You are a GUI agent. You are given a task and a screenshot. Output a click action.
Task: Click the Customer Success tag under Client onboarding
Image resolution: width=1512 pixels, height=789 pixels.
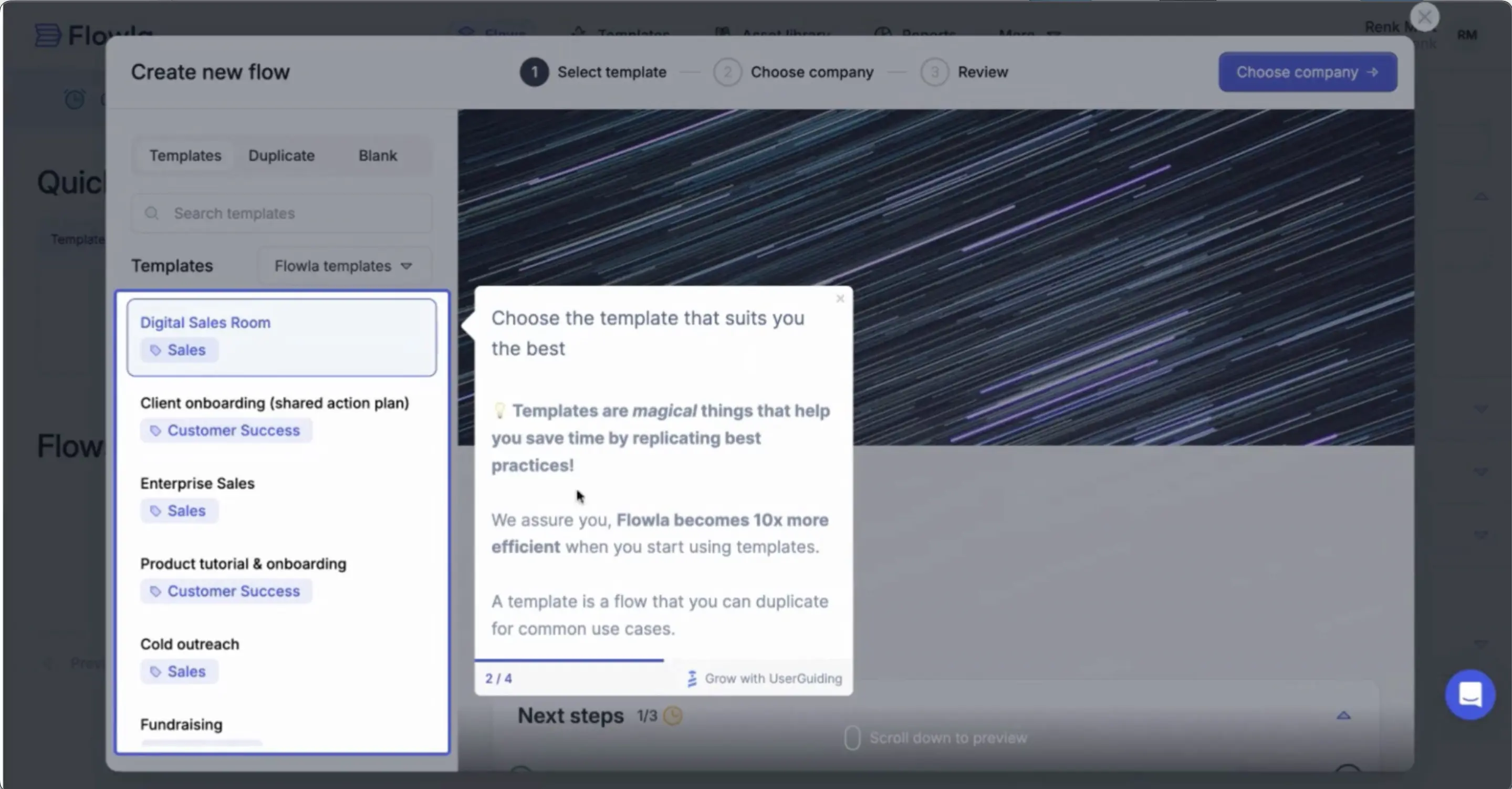(226, 430)
